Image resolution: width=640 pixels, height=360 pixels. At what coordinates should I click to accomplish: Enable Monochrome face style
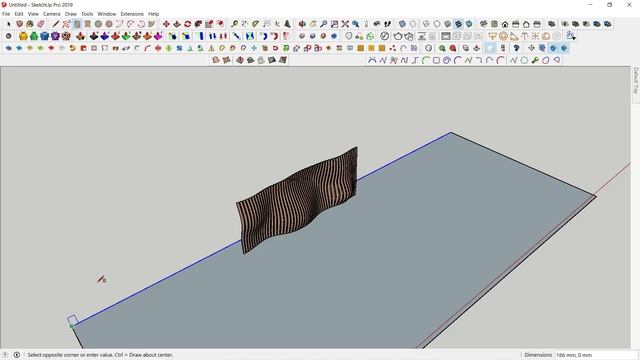pos(469,24)
